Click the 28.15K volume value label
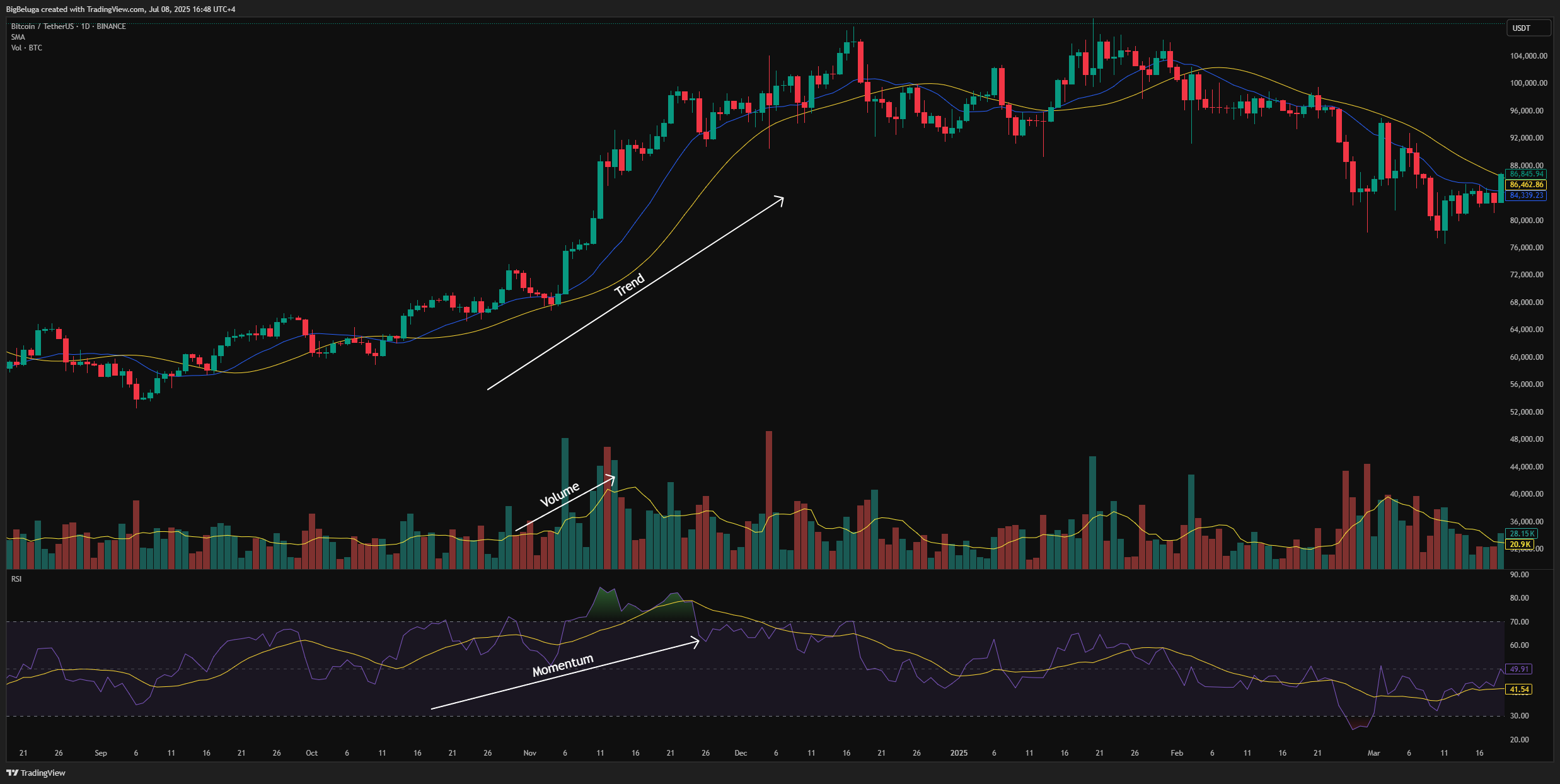 tap(1522, 534)
